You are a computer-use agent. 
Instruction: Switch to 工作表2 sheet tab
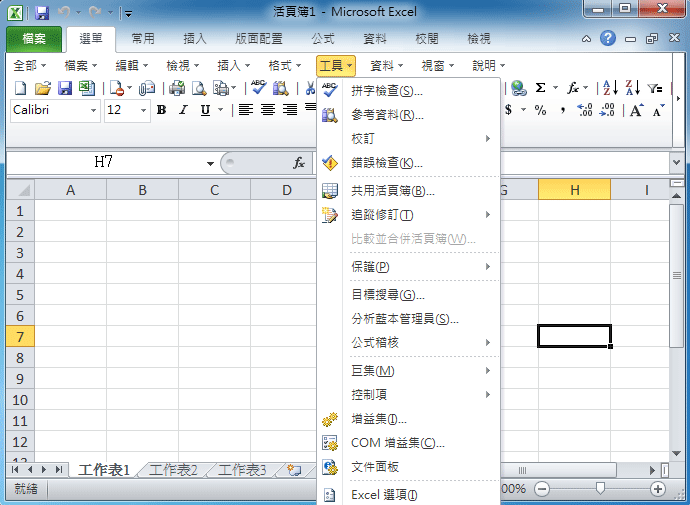pyautogui.click(x=173, y=470)
